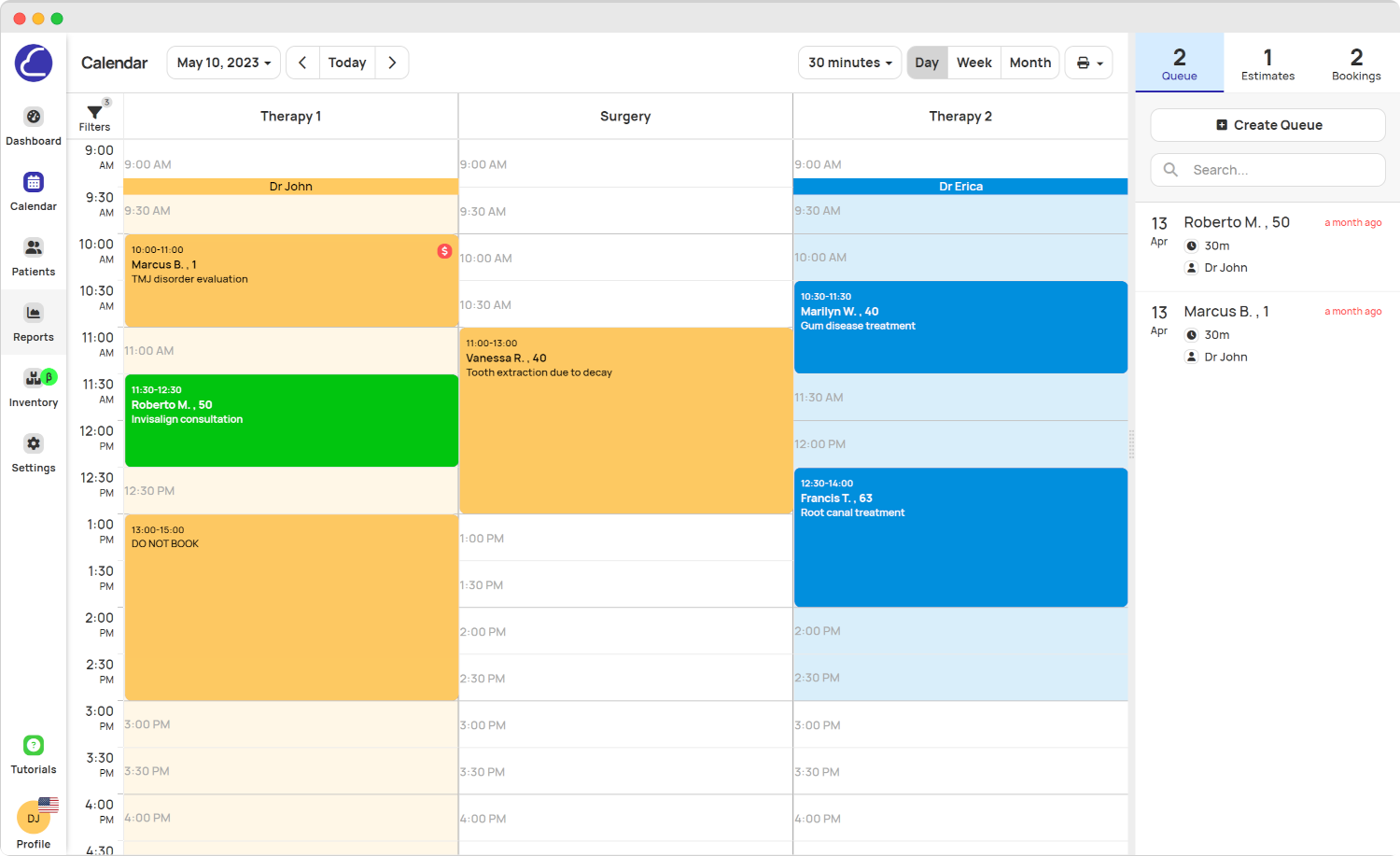Click the 4:00 PM slot in Therapy 1
This screenshot has height=856, width=1400.
coord(291,818)
